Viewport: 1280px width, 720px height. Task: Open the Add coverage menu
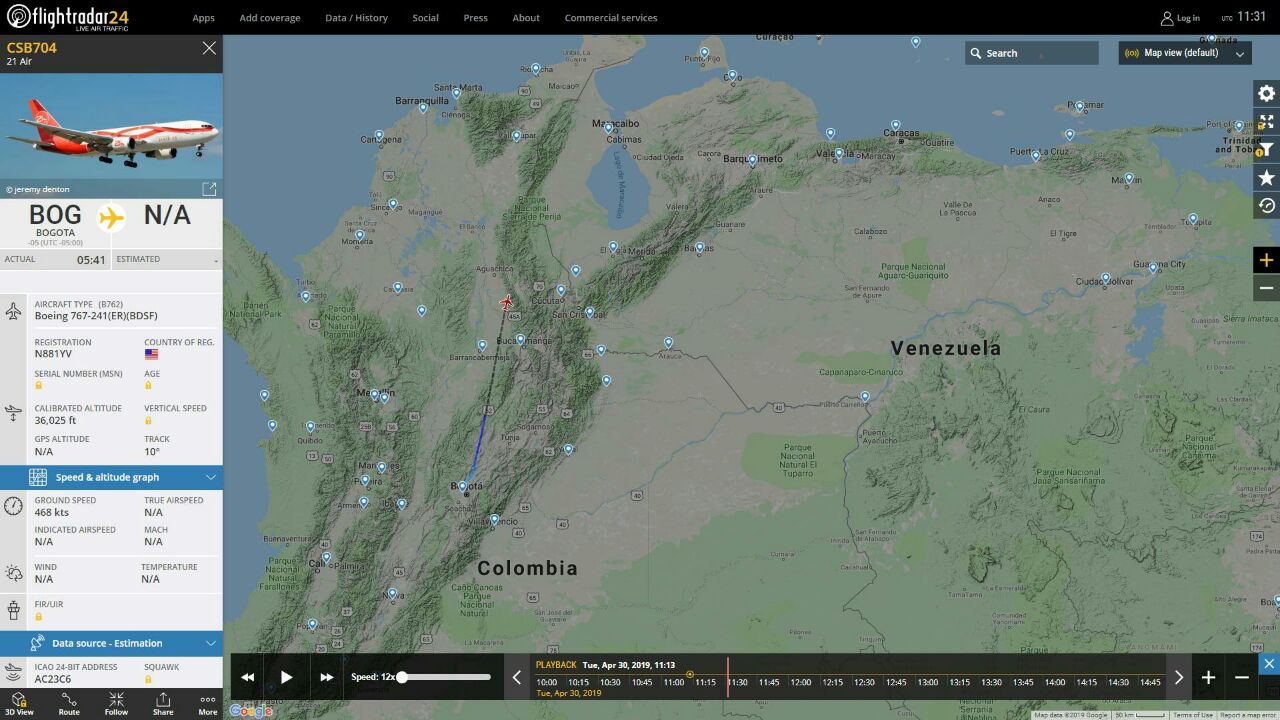[270, 18]
